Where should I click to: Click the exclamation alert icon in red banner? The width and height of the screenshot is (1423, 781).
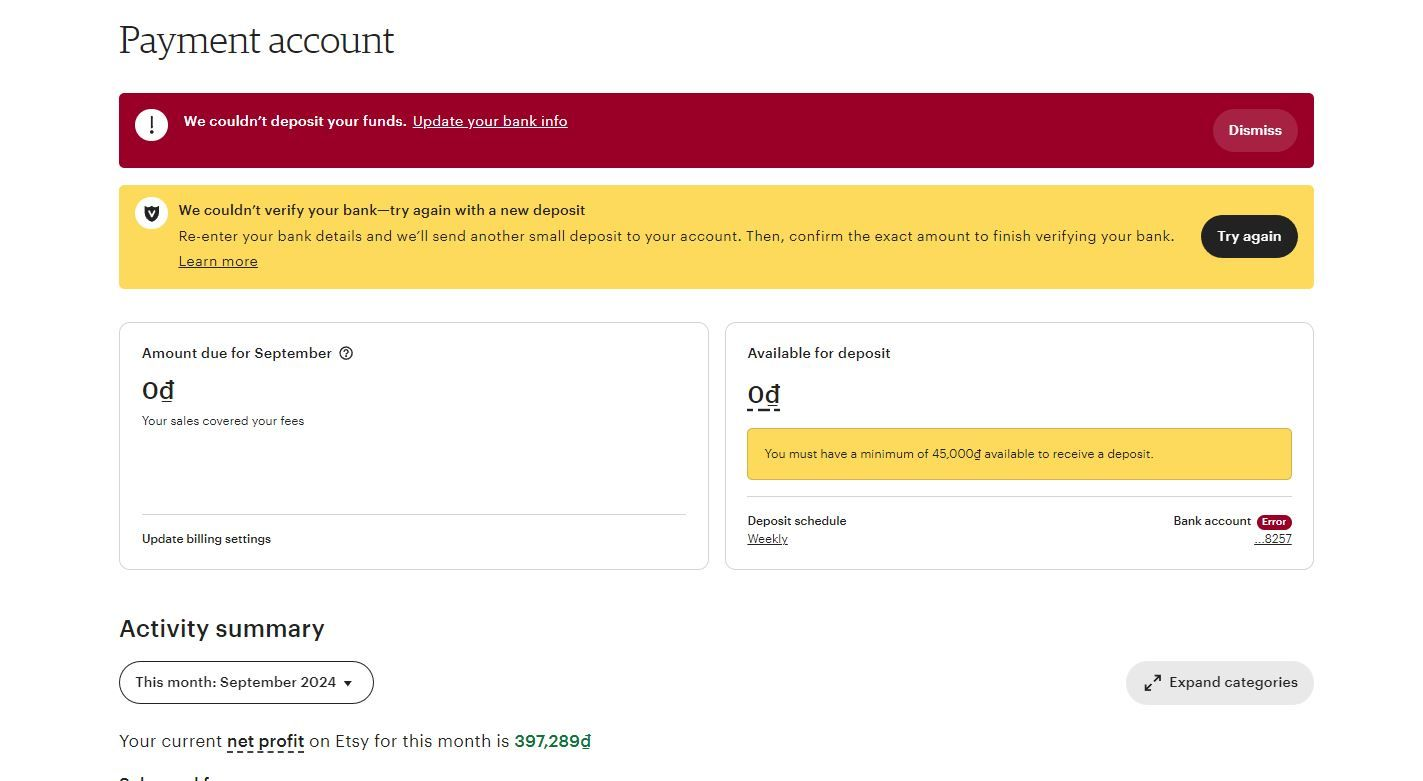151,125
